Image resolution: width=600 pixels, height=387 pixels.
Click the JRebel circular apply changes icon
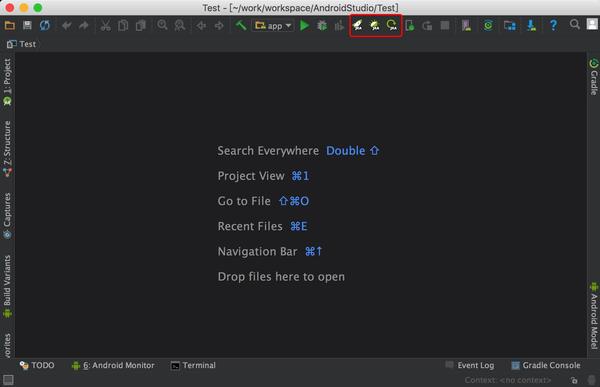click(392, 26)
